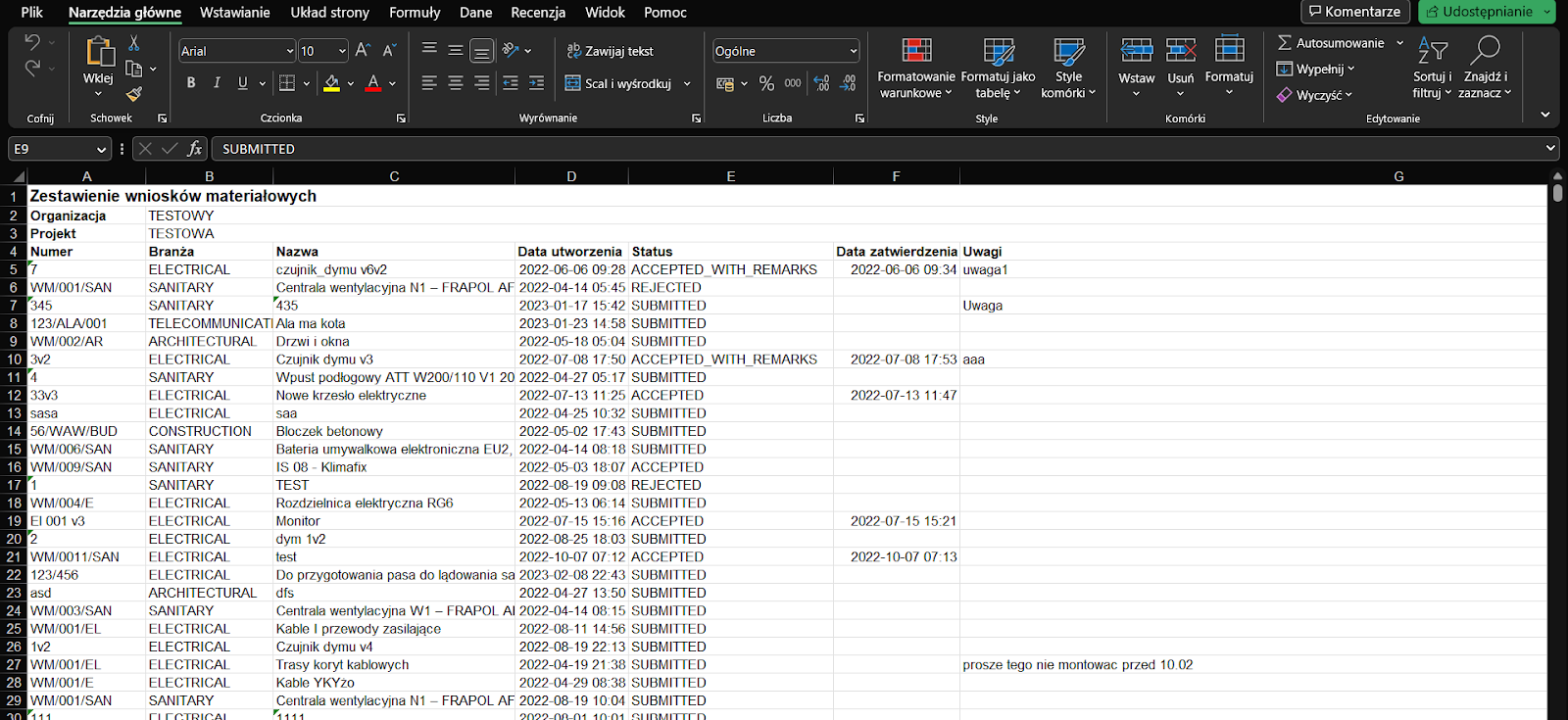The height and width of the screenshot is (720, 1568).
Task: Click the Format Painter brush icon
Action: click(134, 94)
